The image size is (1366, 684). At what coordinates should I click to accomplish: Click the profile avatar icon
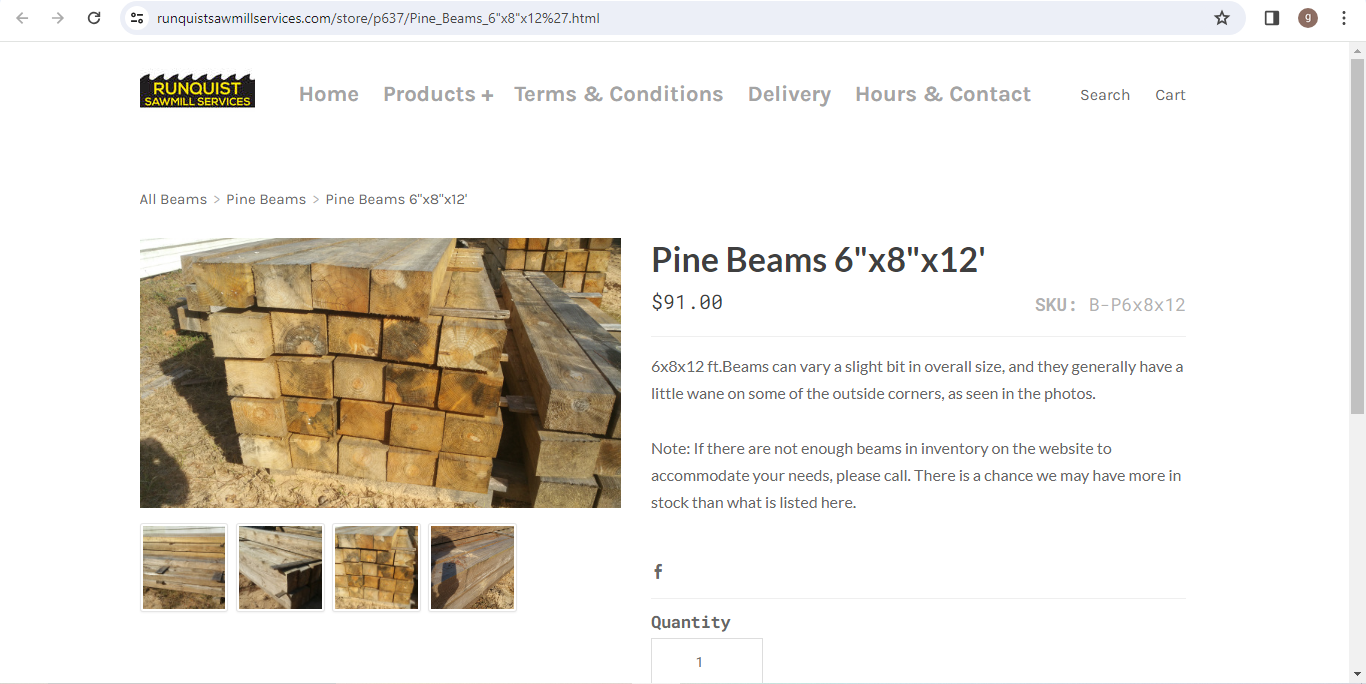coord(1308,18)
